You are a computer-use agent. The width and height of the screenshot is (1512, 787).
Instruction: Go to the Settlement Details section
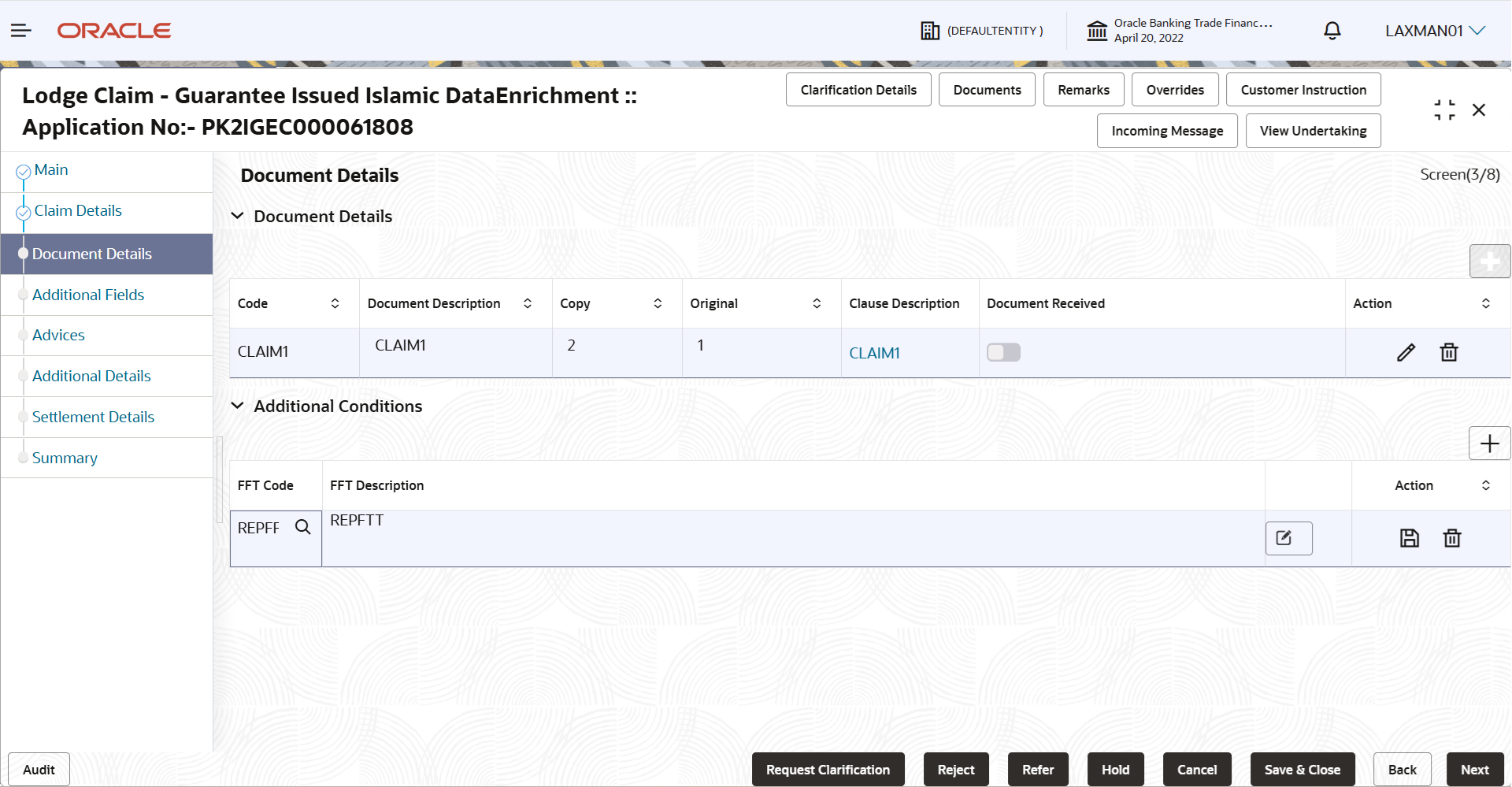(x=94, y=417)
